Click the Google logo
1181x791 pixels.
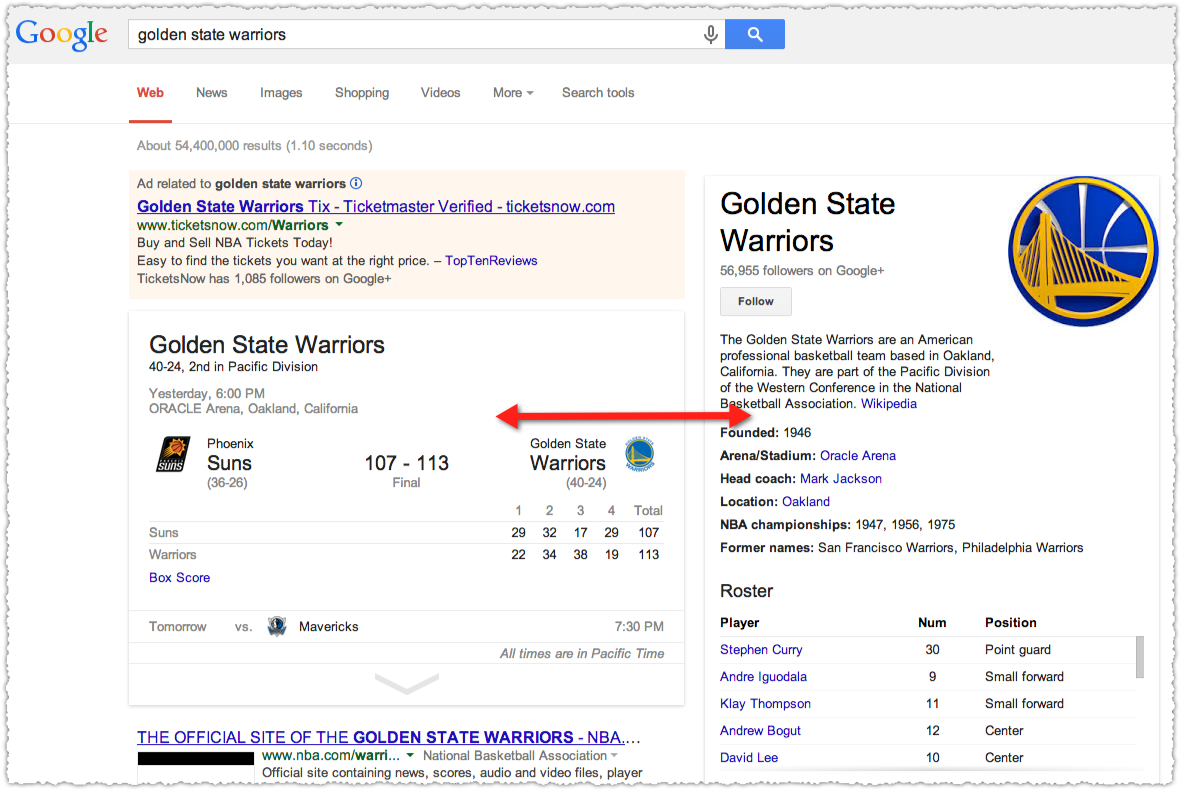coord(62,34)
